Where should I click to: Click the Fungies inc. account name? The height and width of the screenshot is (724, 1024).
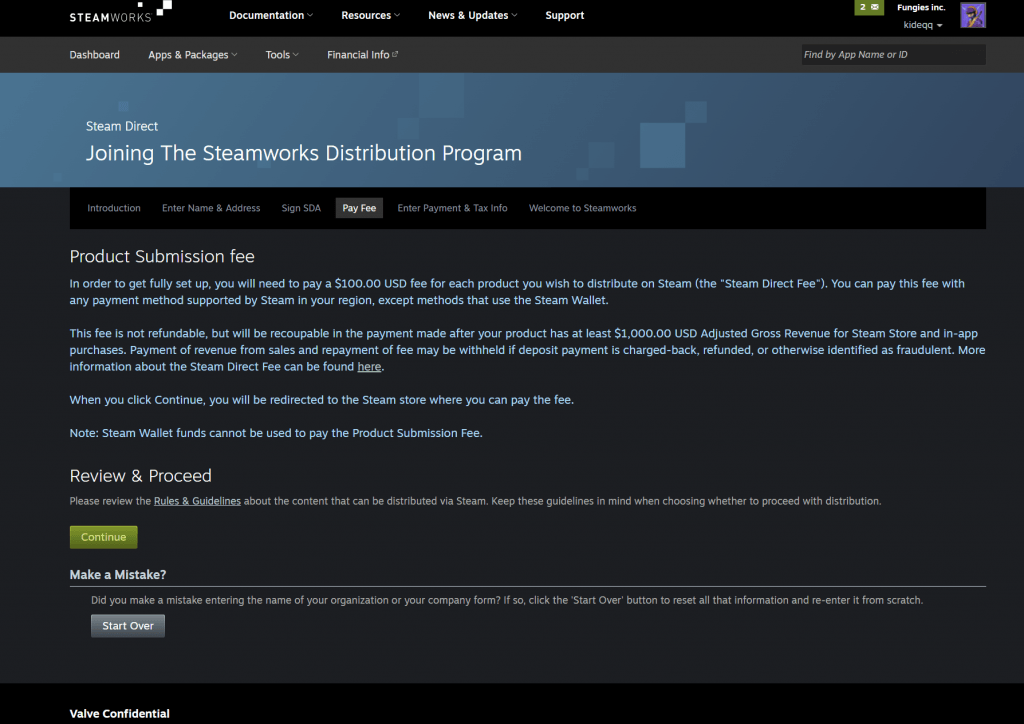[x=921, y=7]
